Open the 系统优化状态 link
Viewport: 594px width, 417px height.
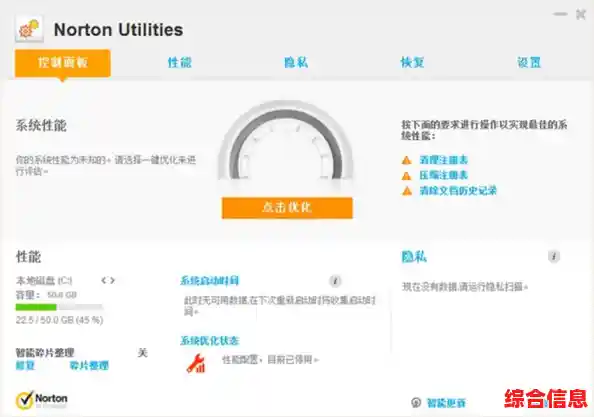click(x=209, y=340)
